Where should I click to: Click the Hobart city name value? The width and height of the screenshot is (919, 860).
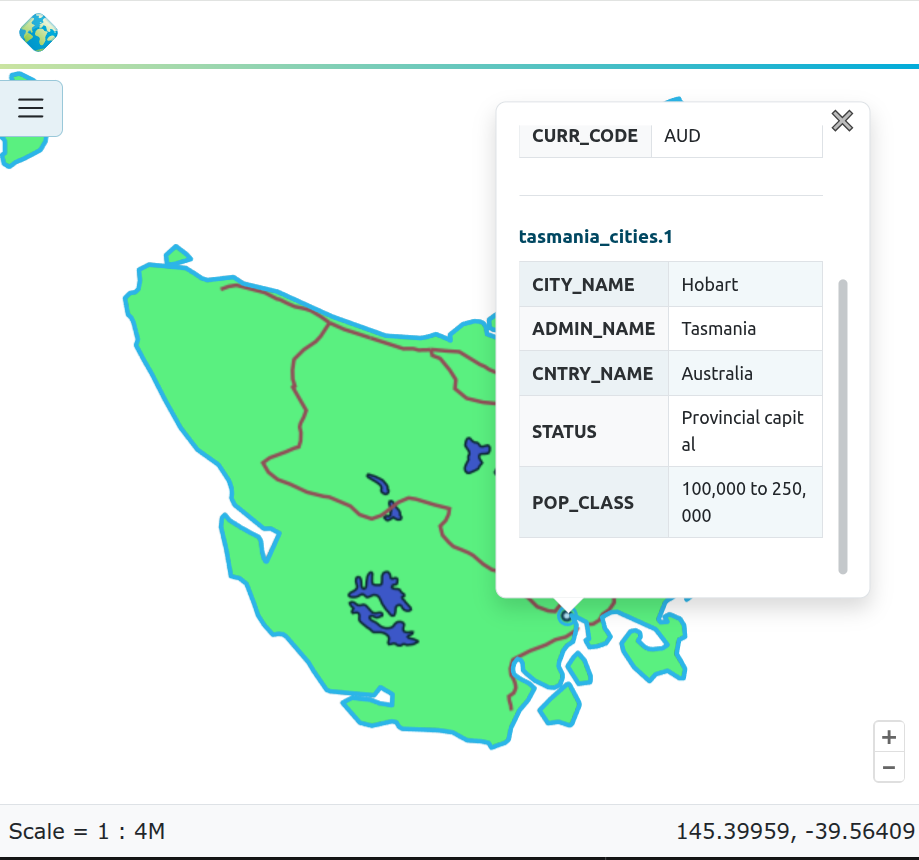tap(709, 285)
